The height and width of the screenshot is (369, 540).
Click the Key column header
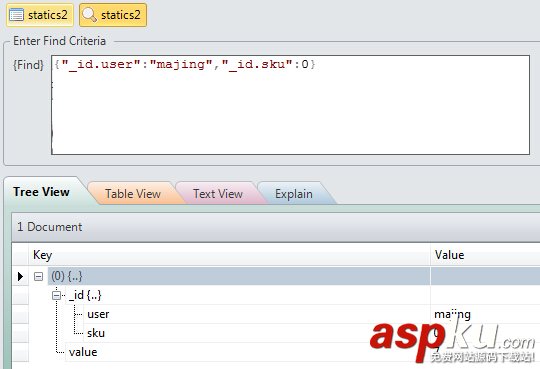click(229, 255)
